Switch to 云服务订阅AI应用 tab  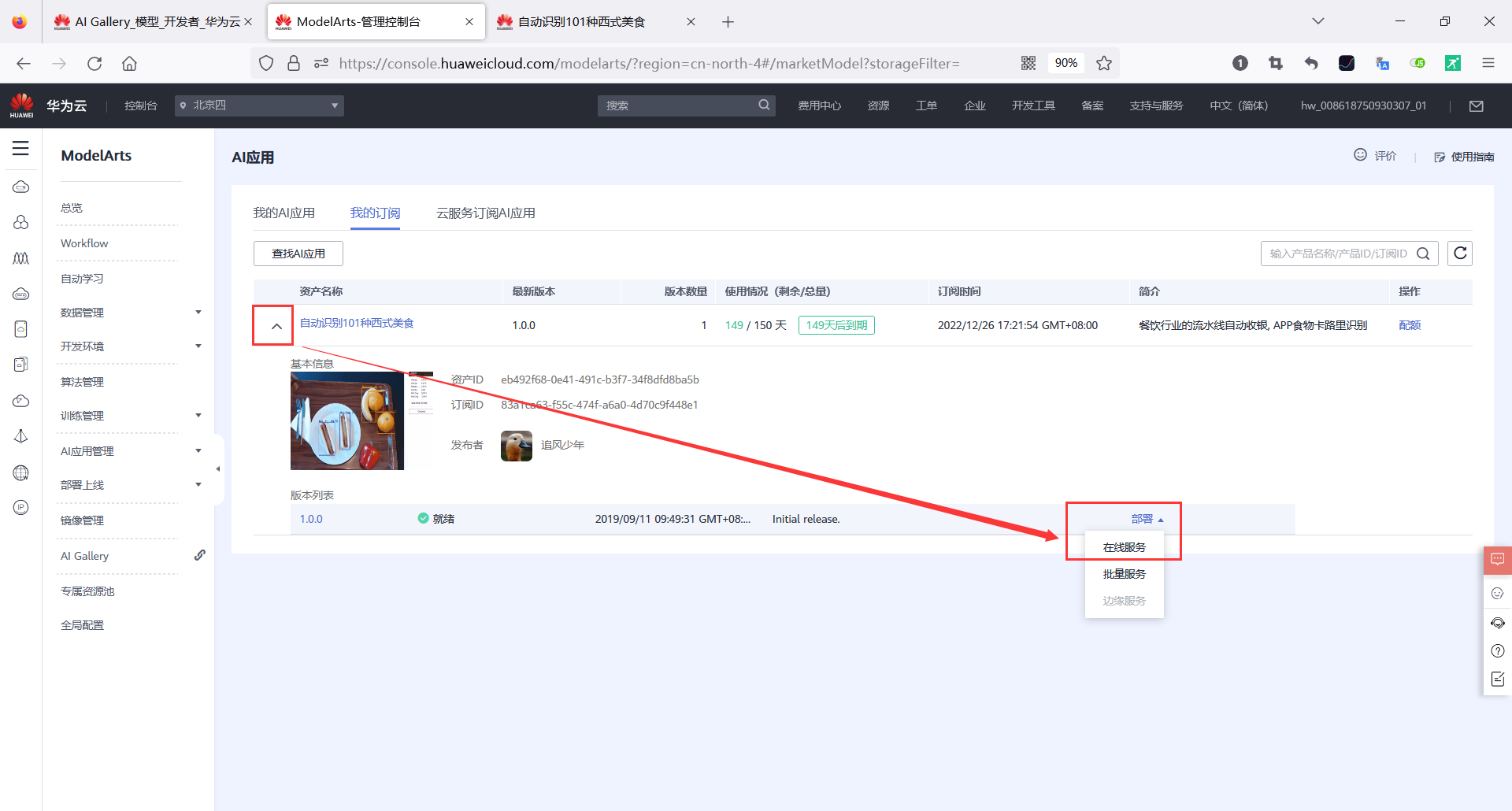[x=486, y=213]
